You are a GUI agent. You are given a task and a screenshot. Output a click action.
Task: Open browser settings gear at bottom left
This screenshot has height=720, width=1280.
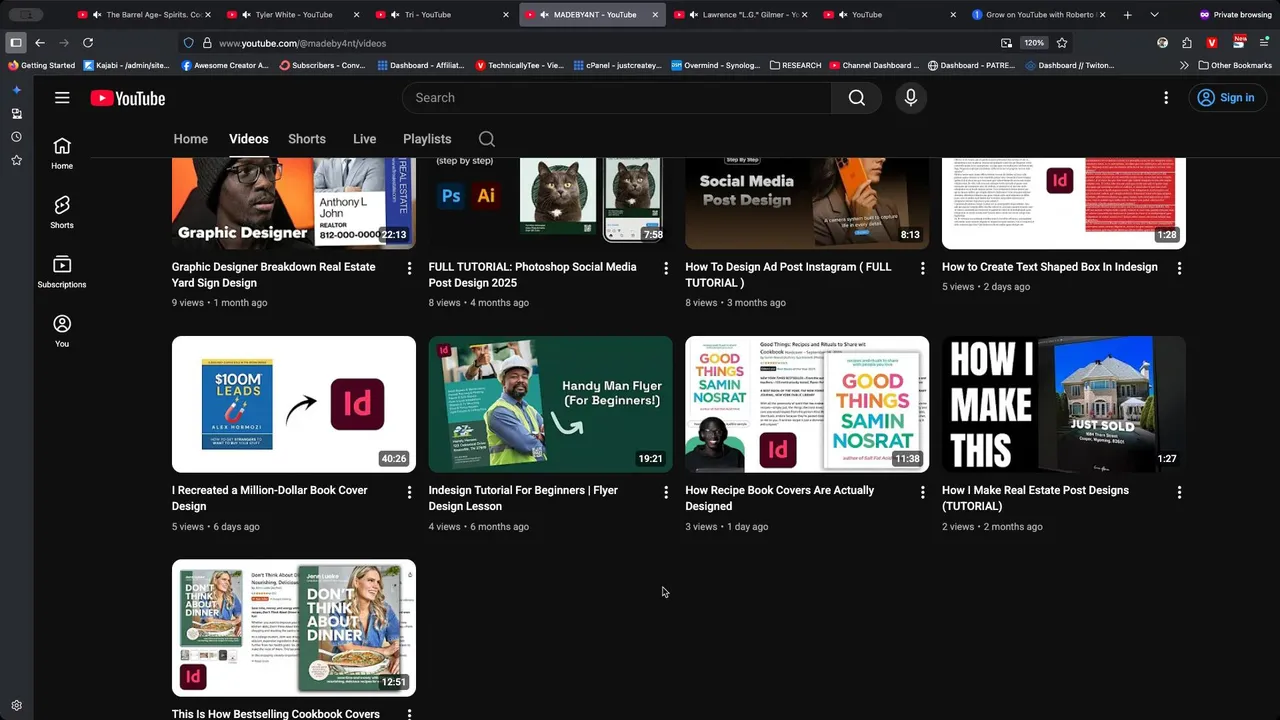coord(16,706)
